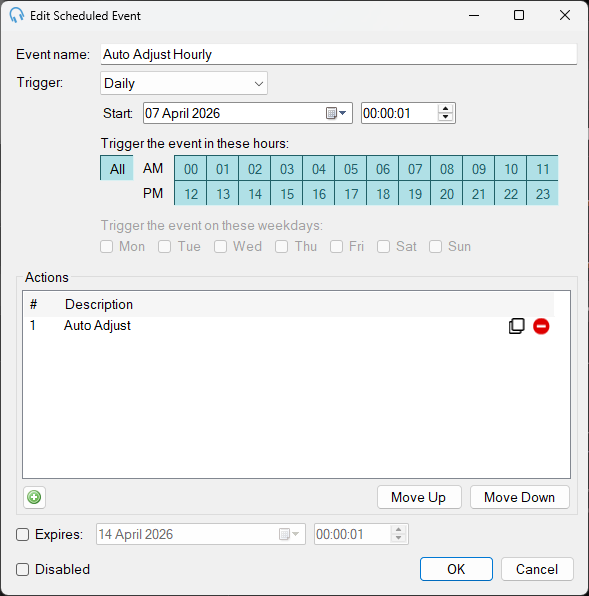Toggle hour 00

pyautogui.click(x=191, y=168)
